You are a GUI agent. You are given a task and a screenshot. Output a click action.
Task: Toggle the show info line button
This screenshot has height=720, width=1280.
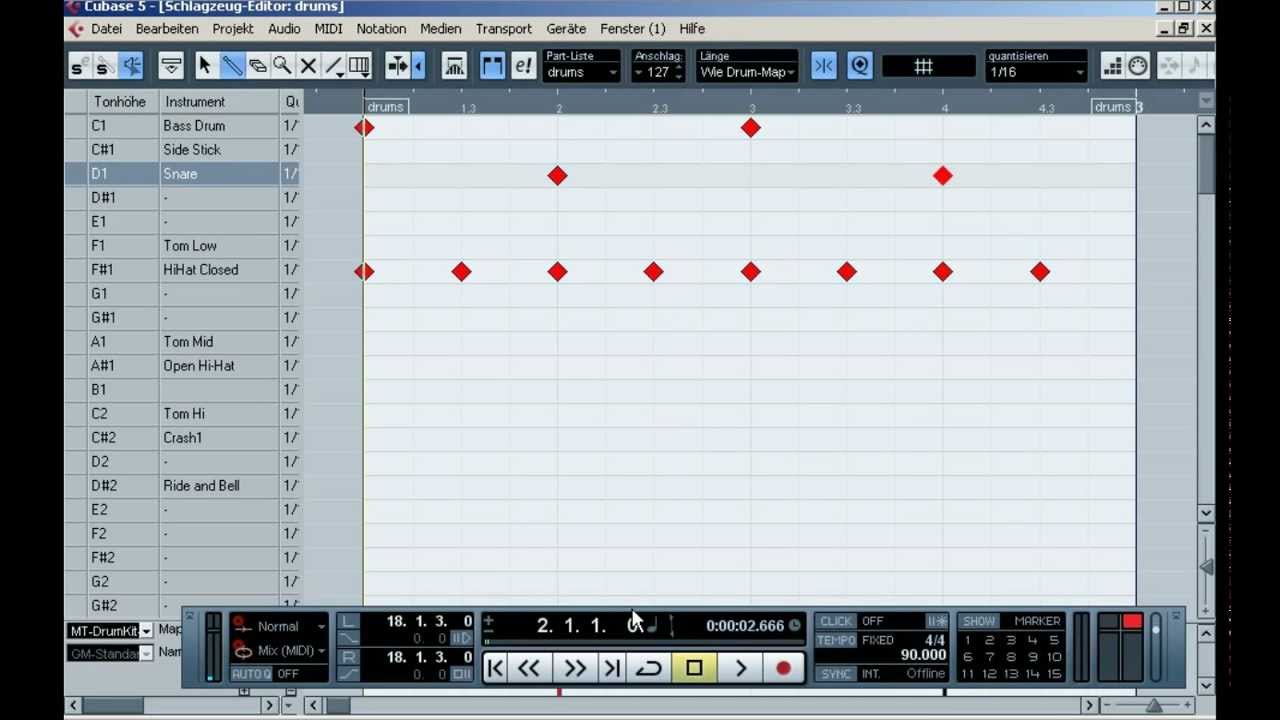coord(171,67)
